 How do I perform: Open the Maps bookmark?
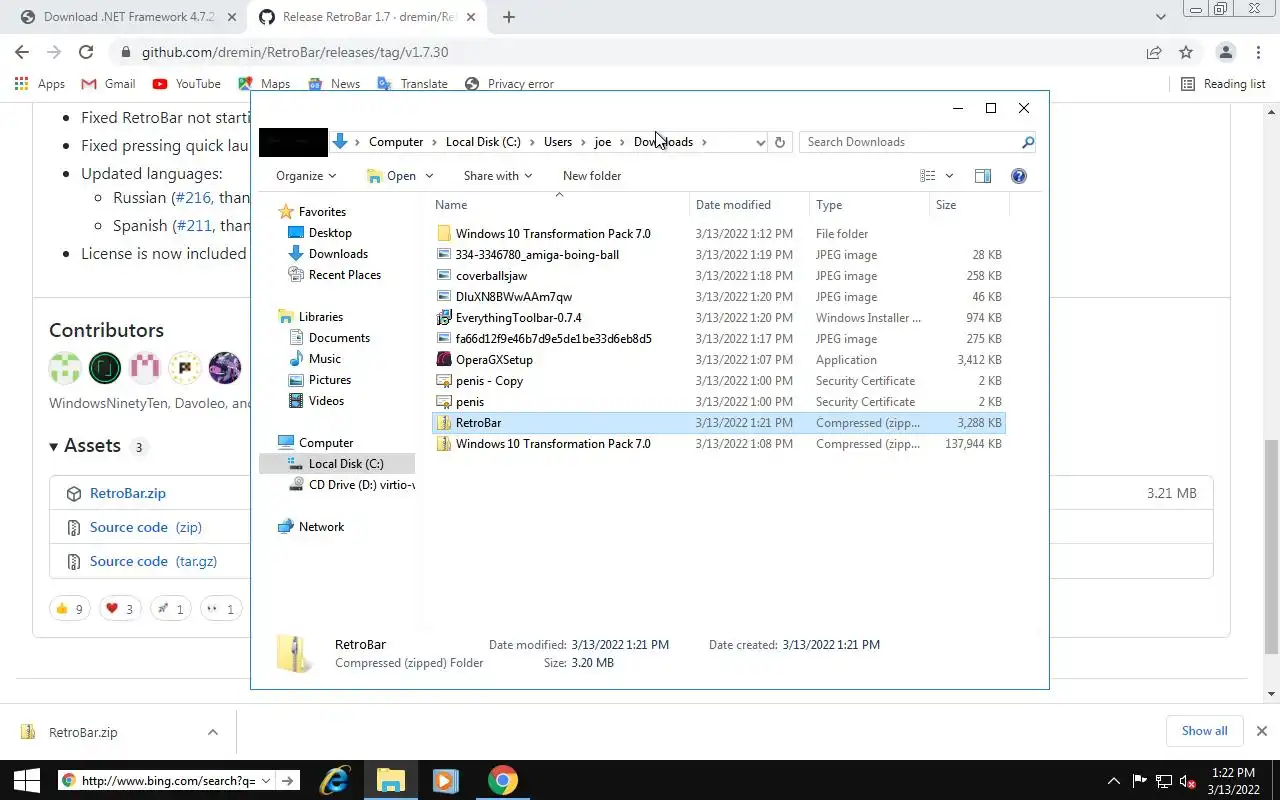tap(264, 84)
